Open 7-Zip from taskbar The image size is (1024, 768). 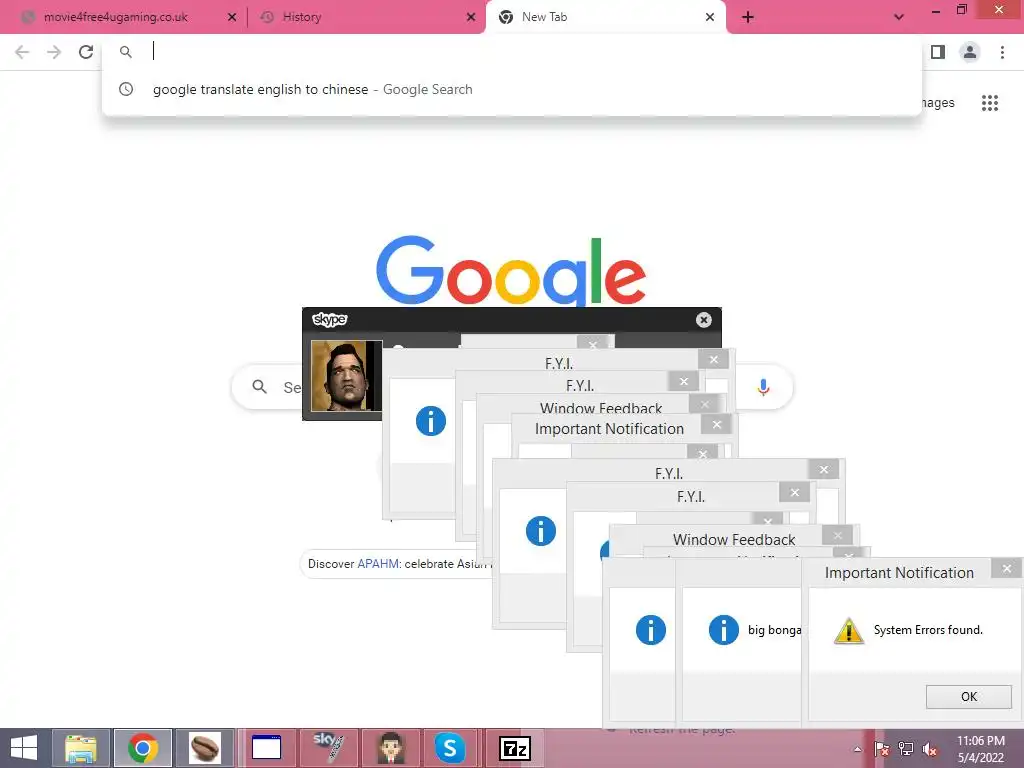pyautogui.click(x=515, y=748)
